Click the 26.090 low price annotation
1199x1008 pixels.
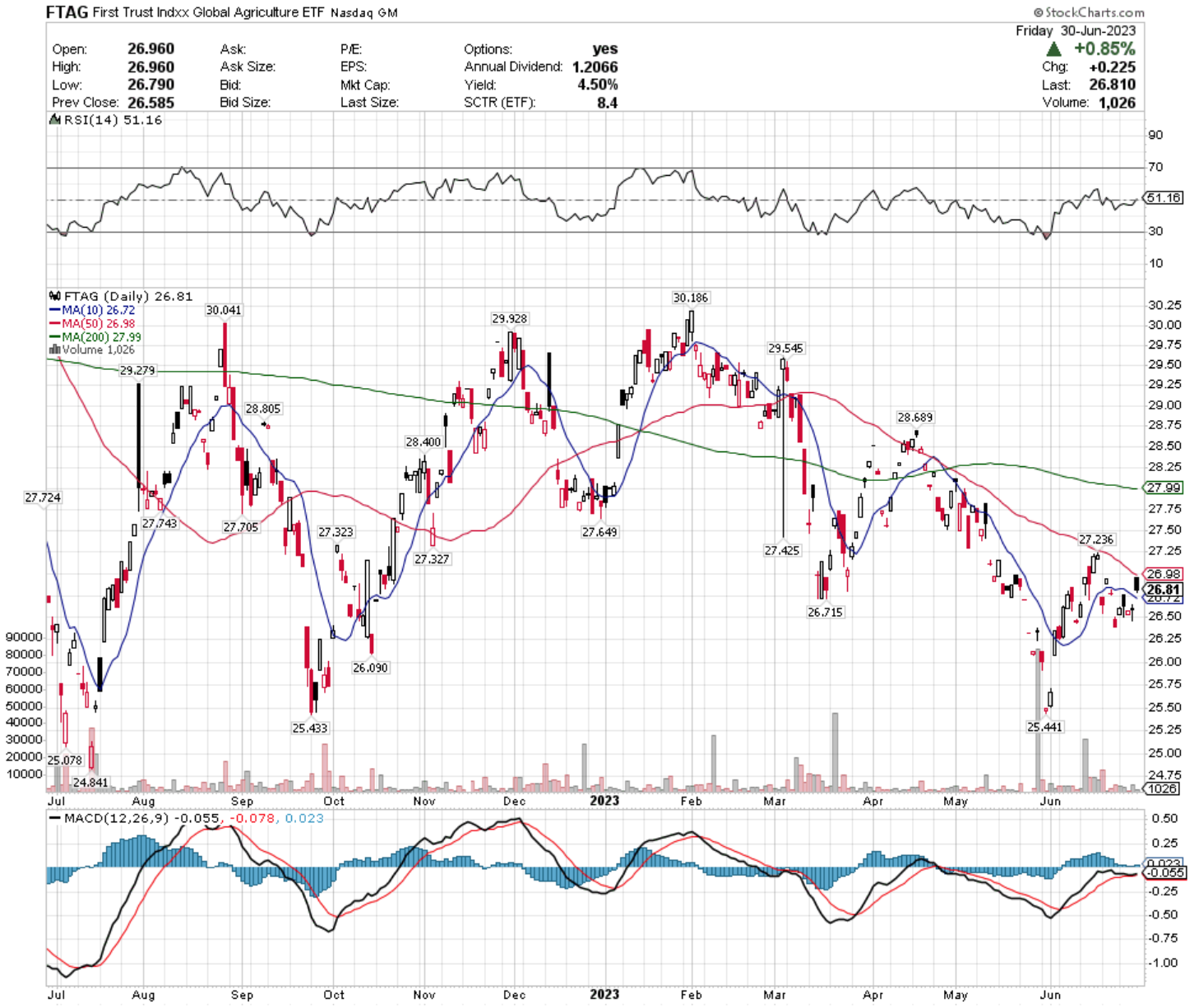[370, 668]
